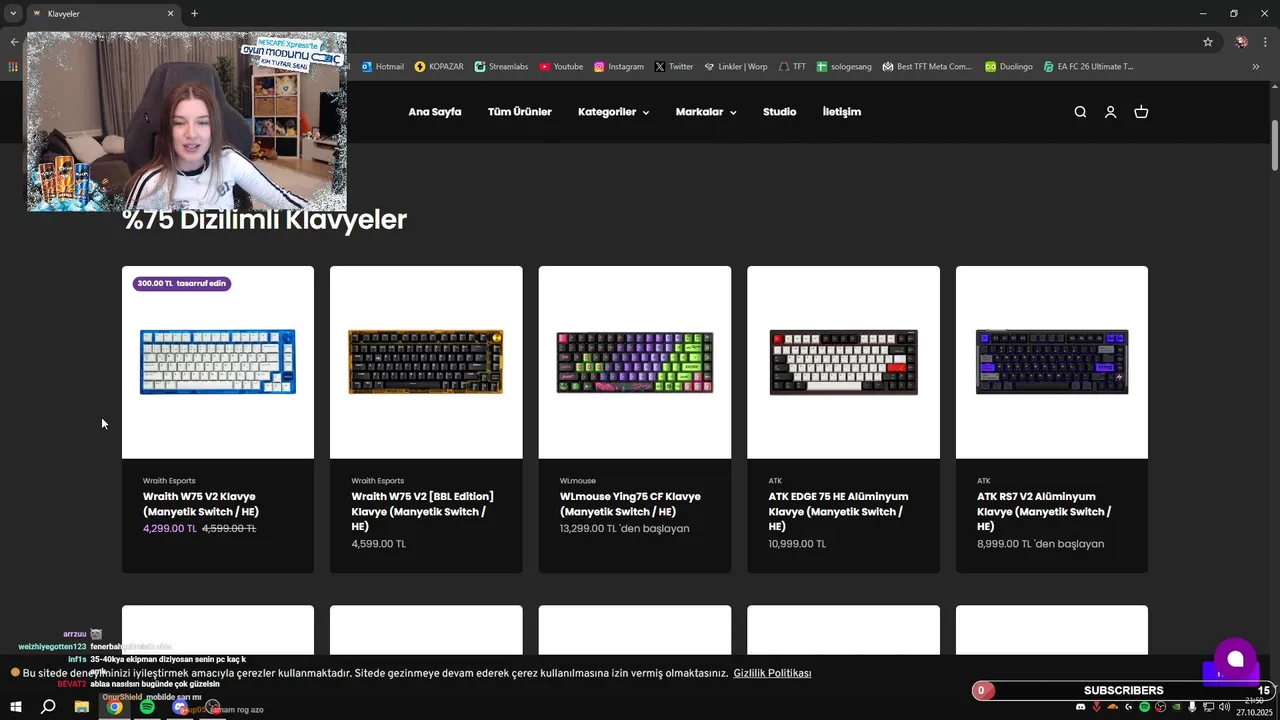
Task: Open ATK RS7 V2 keyboard image
Action: pyautogui.click(x=1052, y=362)
